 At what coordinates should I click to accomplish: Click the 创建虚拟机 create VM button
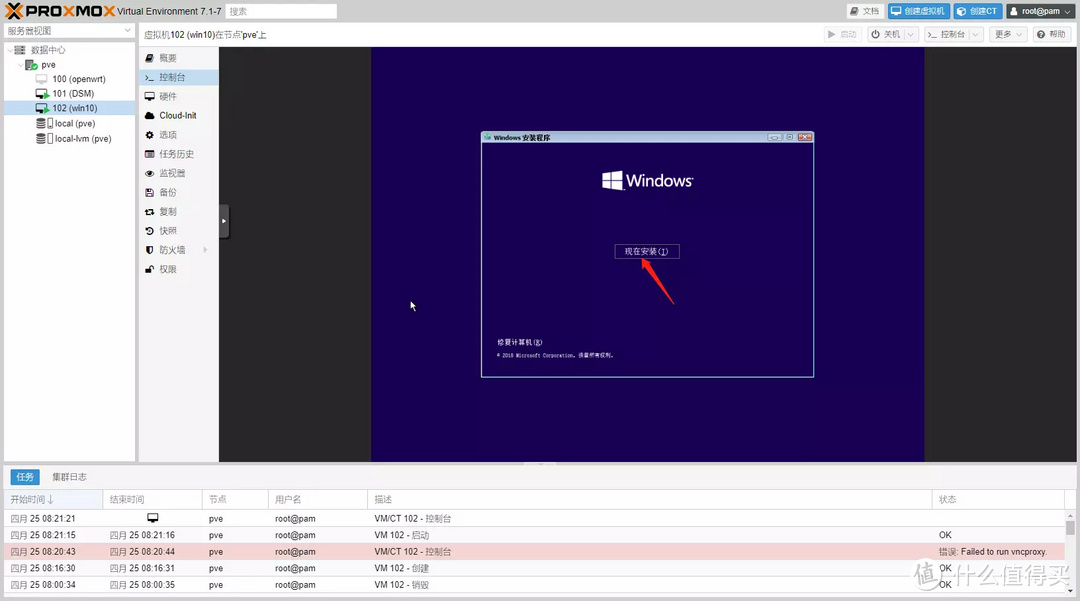pos(919,11)
